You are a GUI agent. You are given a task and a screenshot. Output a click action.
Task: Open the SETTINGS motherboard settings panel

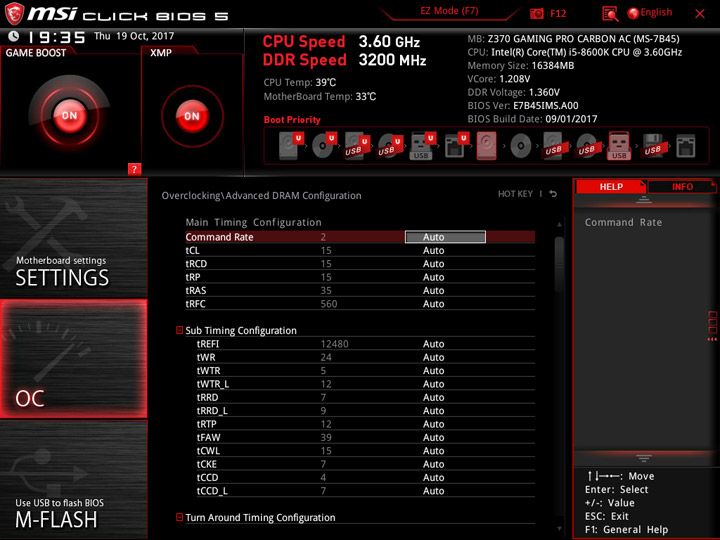73,237
